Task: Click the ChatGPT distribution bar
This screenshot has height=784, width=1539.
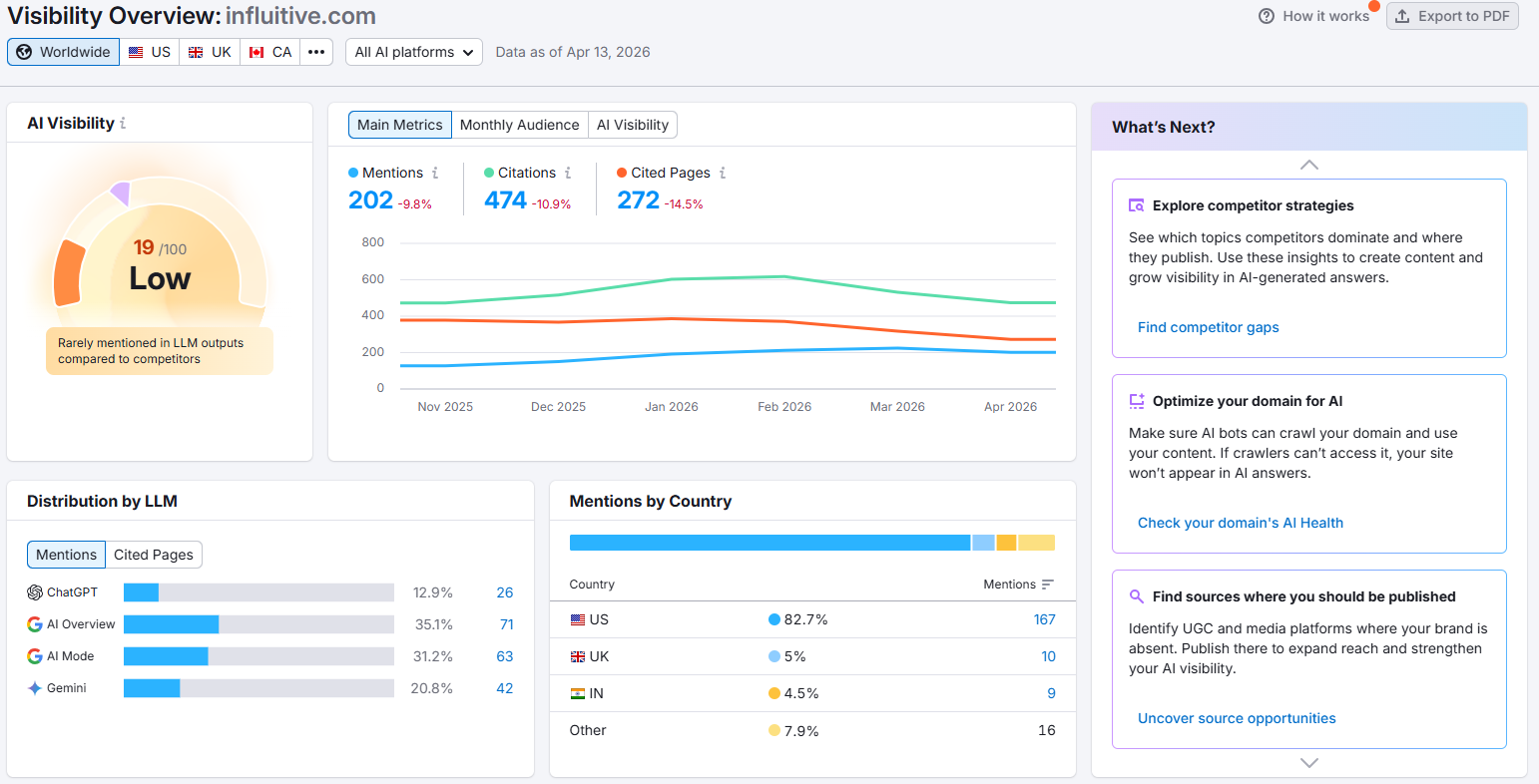Action: tap(258, 592)
